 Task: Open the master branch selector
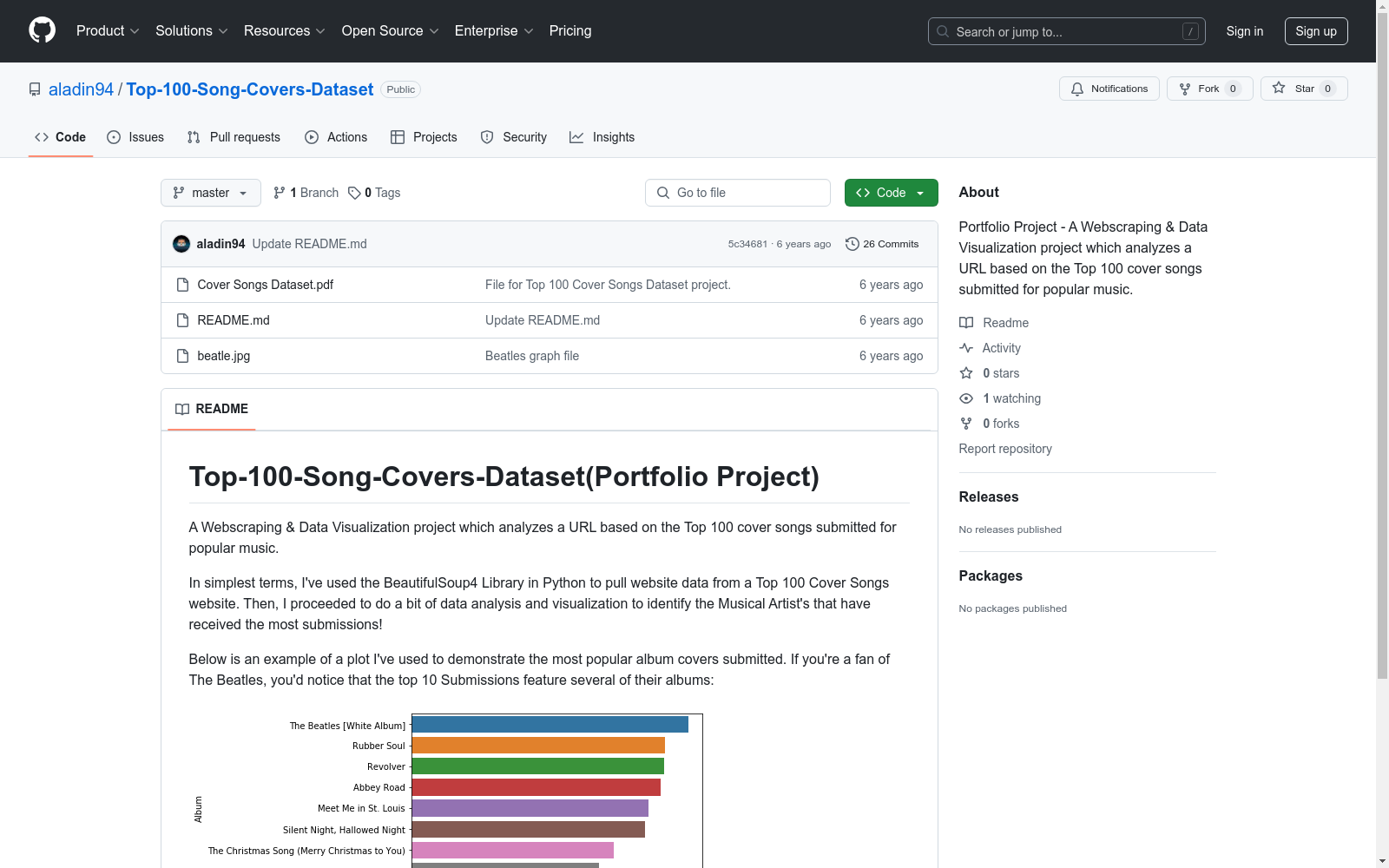pyautogui.click(x=211, y=193)
